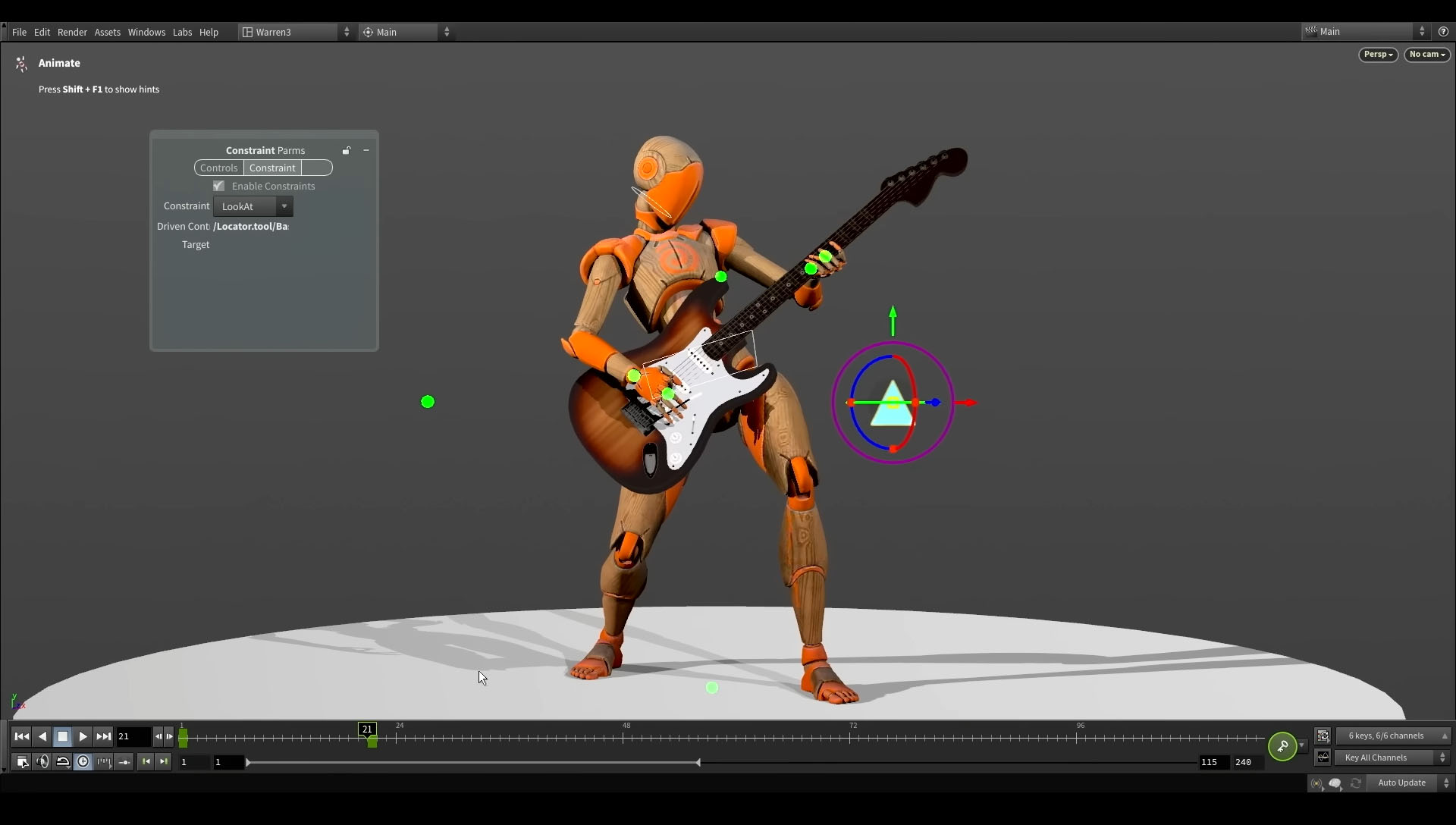The height and width of the screenshot is (825, 1456).
Task: Open the Warren3 desktop selector
Action: pos(297,32)
